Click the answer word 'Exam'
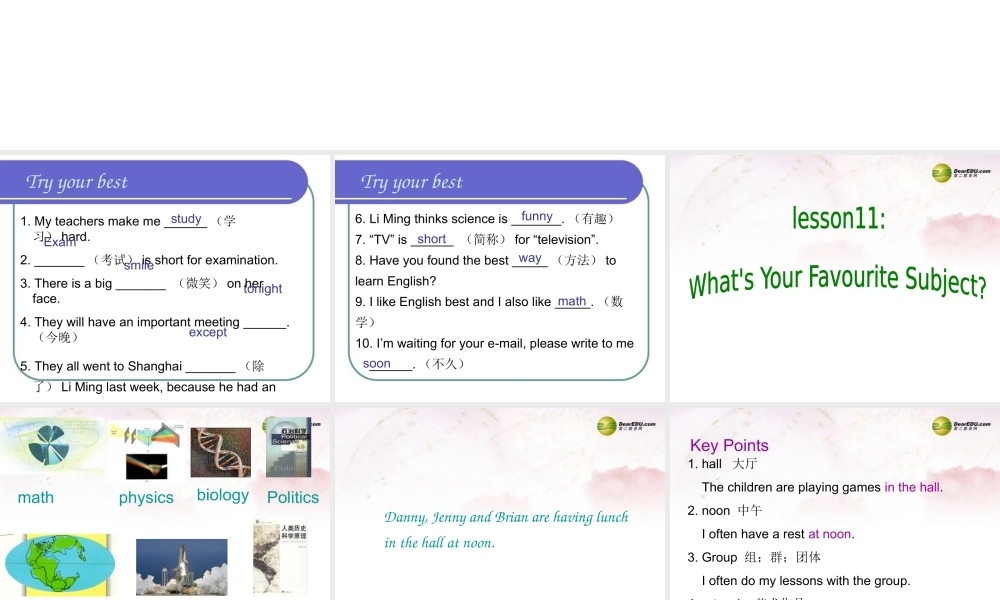This screenshot has height=600, width=1000. [x=59, y=242]
